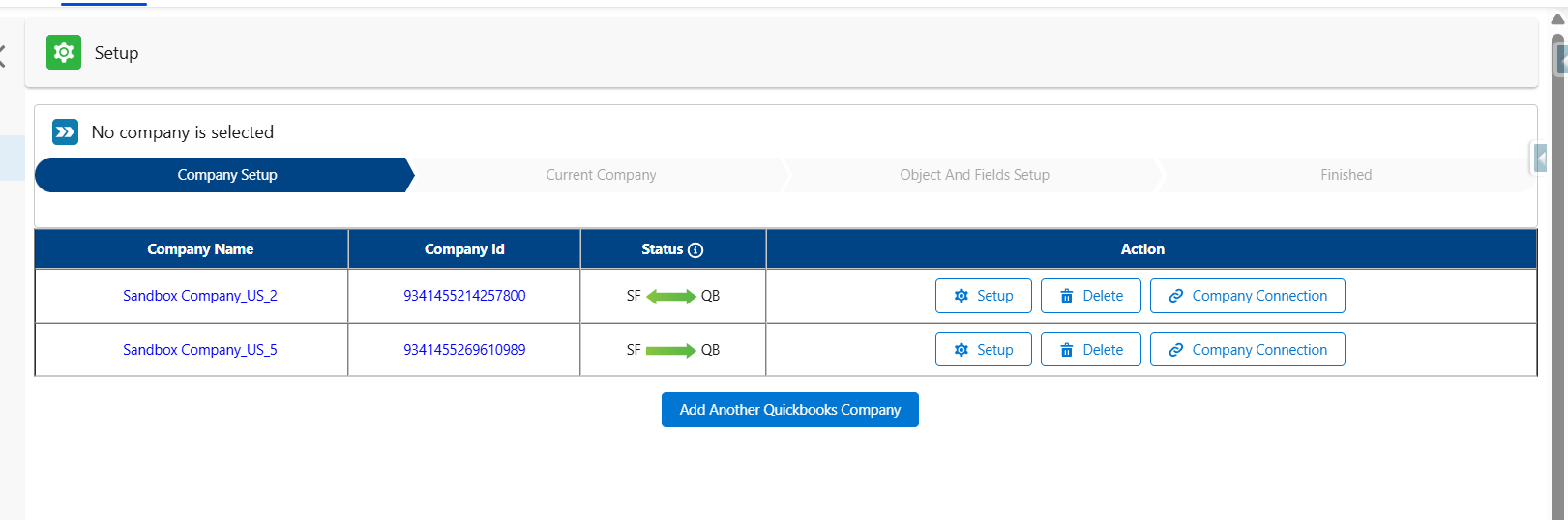Click the green Setup gear icon

(x=64, y=52)
